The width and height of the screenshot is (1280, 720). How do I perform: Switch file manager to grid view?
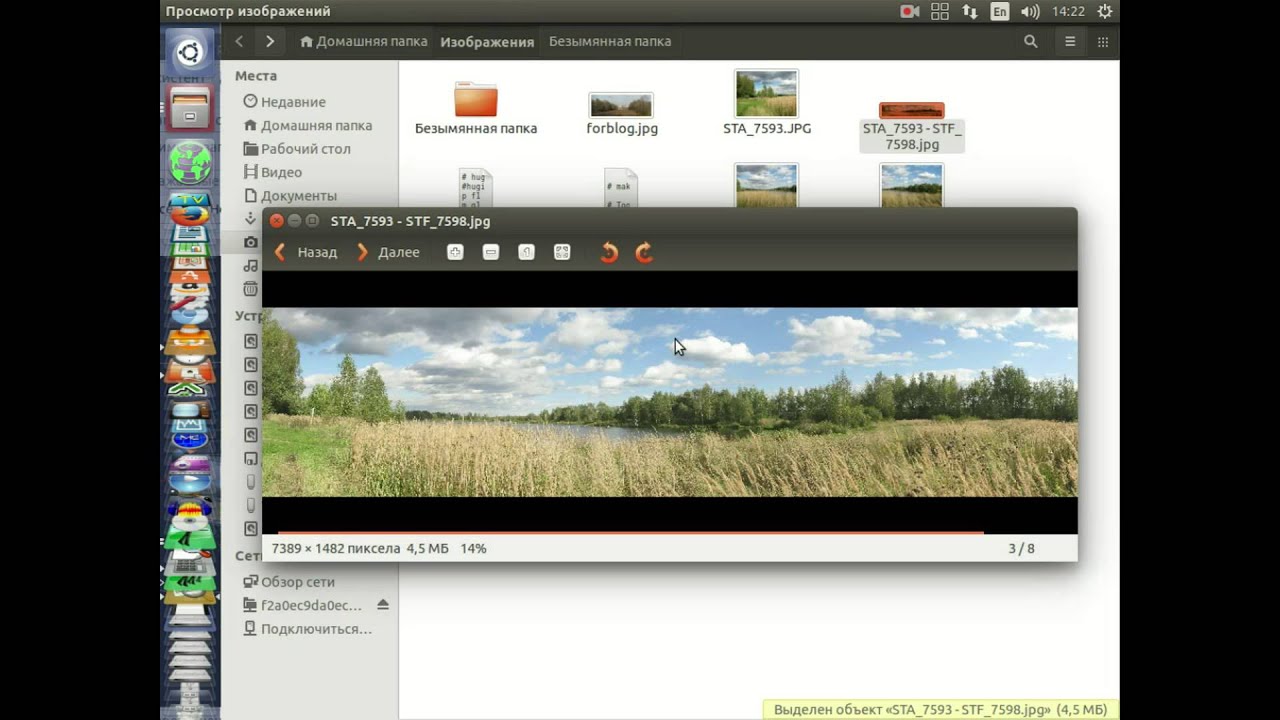point(1103,42)
